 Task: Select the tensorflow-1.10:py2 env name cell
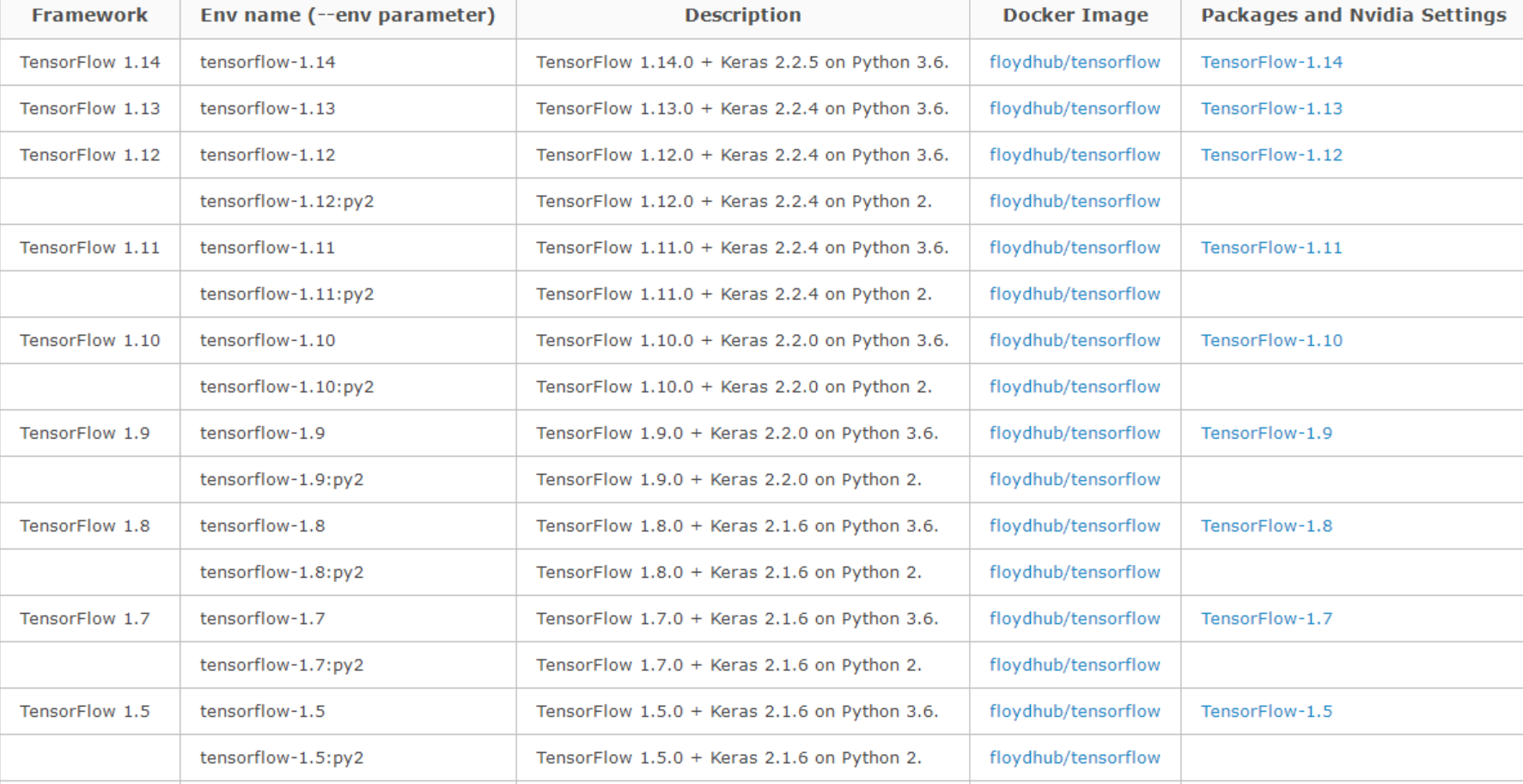pos(348,386)
